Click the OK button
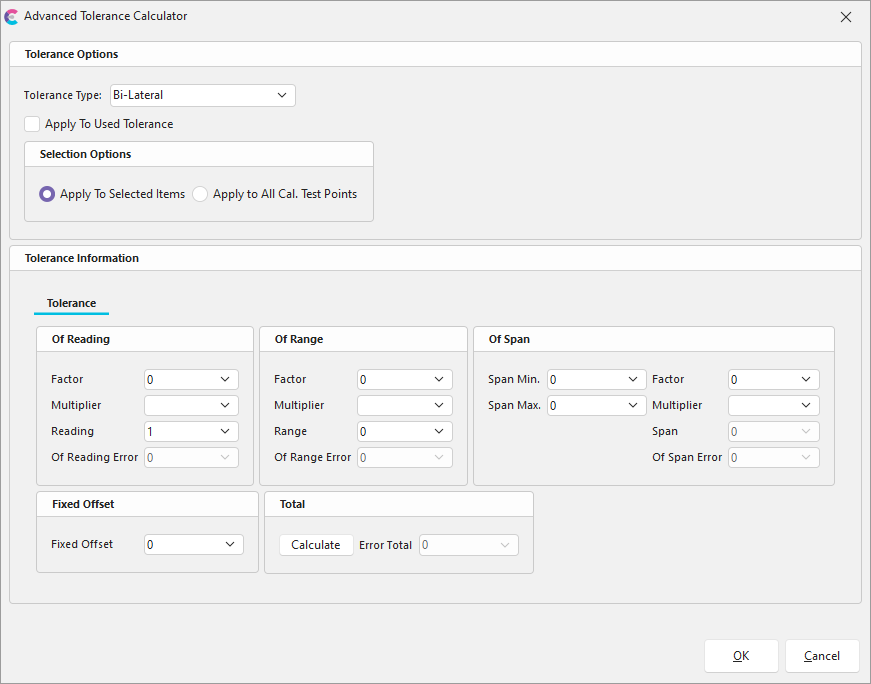Screen dimensions: 871x684 click(x=741, y=656)
